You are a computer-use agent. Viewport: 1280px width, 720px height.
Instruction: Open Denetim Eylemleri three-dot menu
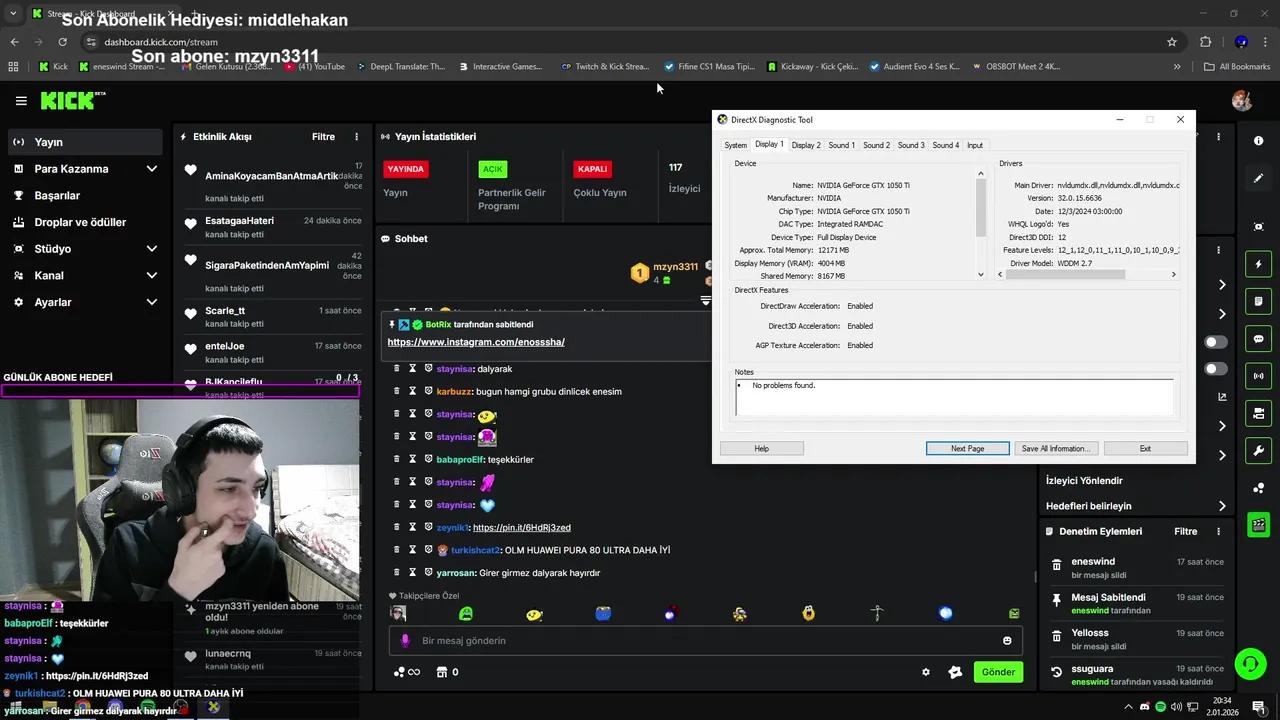pyautogui.click(x=1218, y=532)
